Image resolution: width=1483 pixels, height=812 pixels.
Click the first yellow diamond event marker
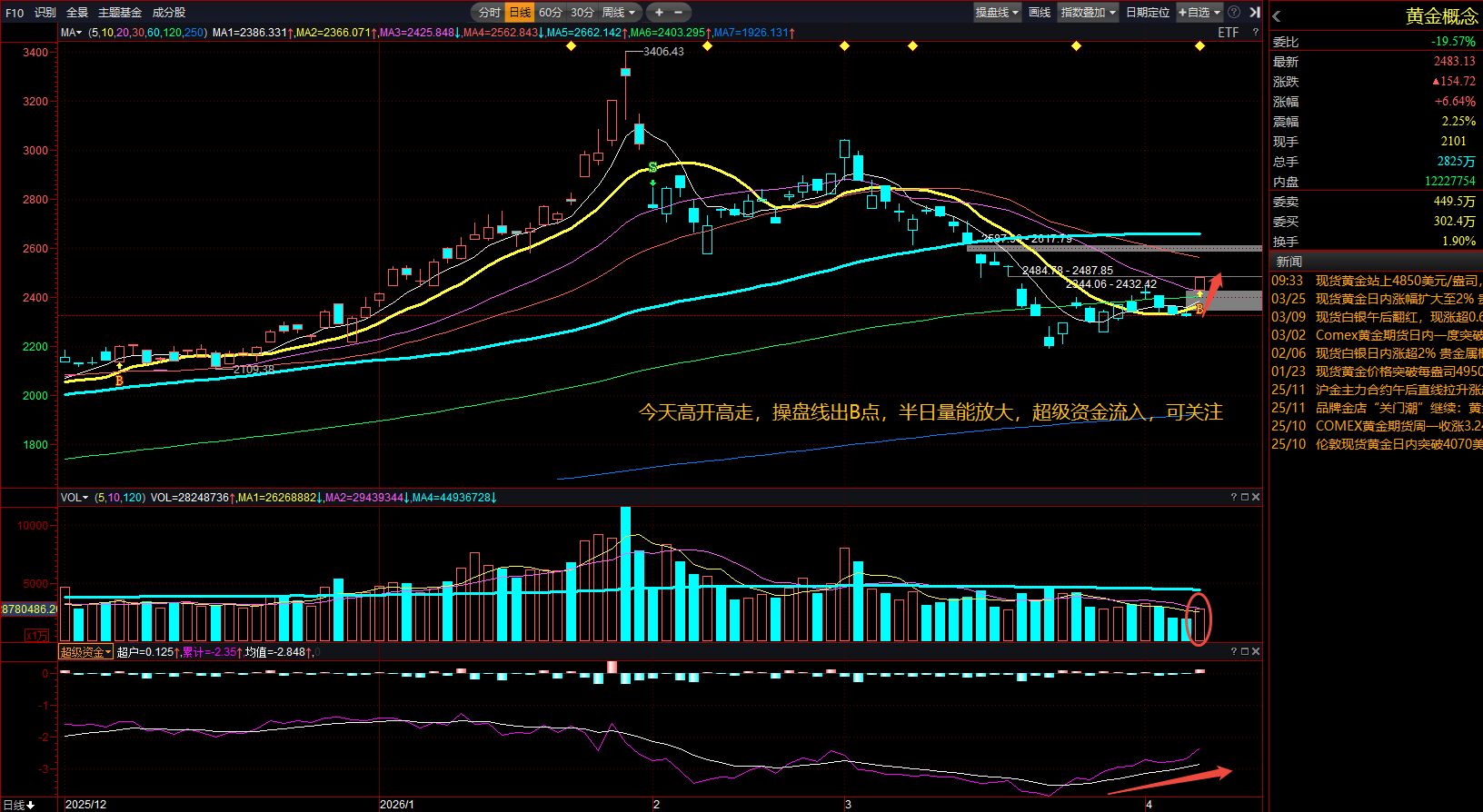pos(571,45)
